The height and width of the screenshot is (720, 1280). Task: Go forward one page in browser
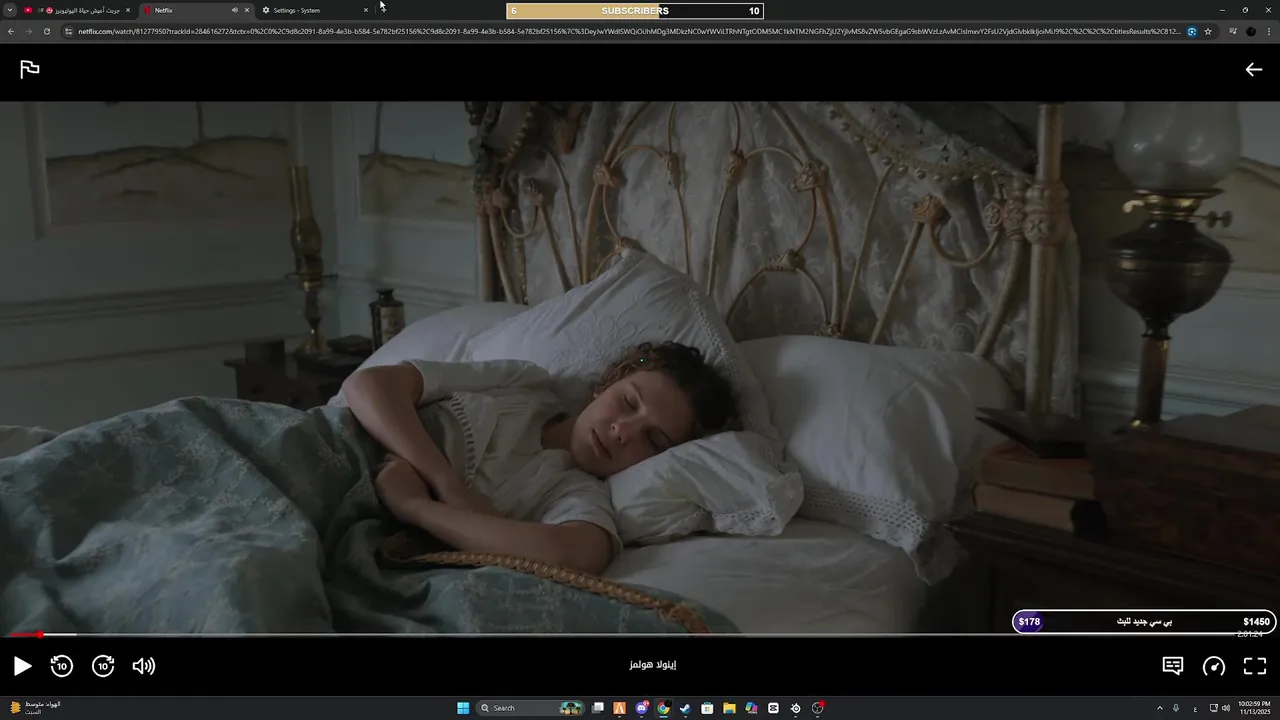pyautogui.click(x=28, y=31)
